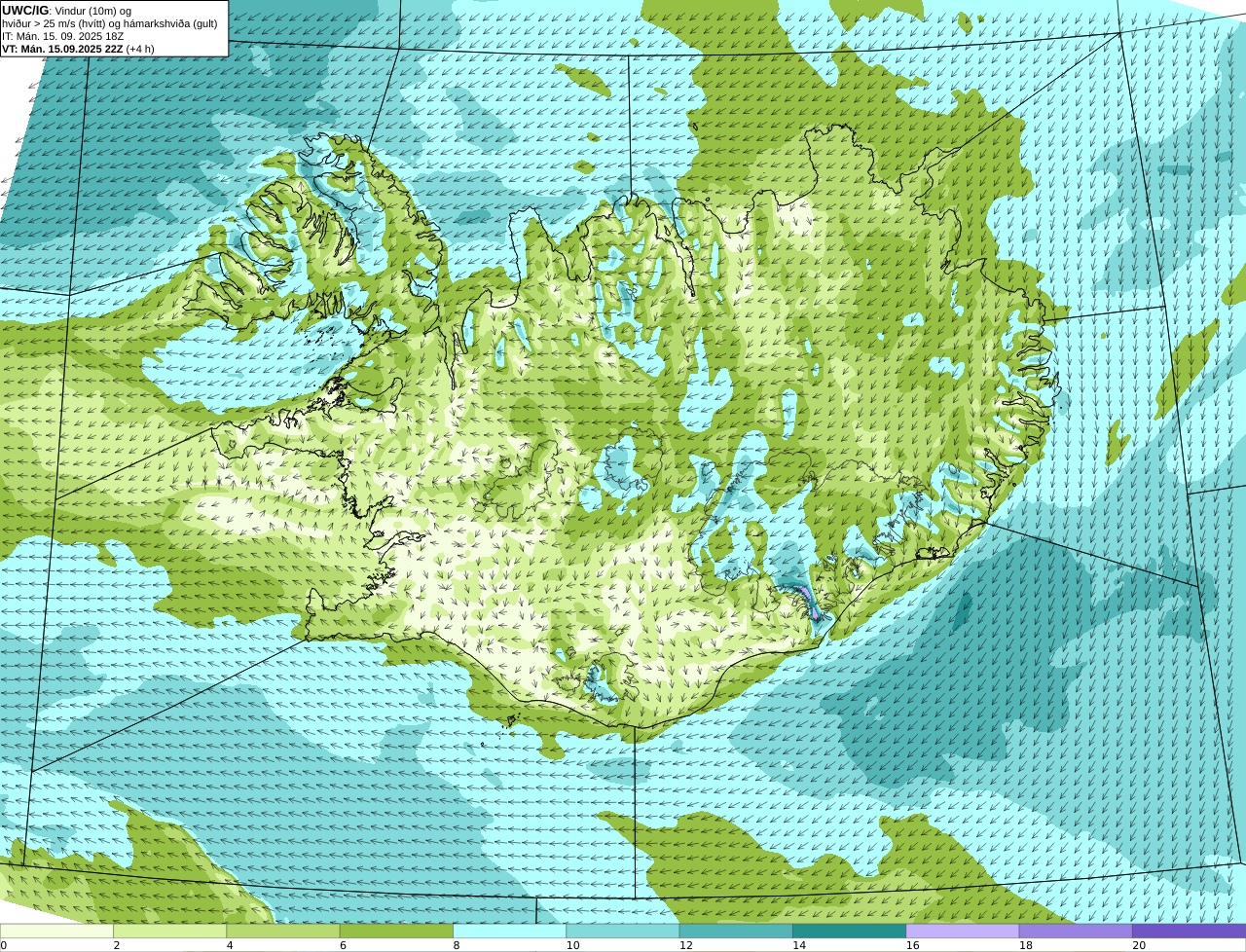
Task: Click the 18–20 m/s purple legend swatch
Action: coord(1076,931)
